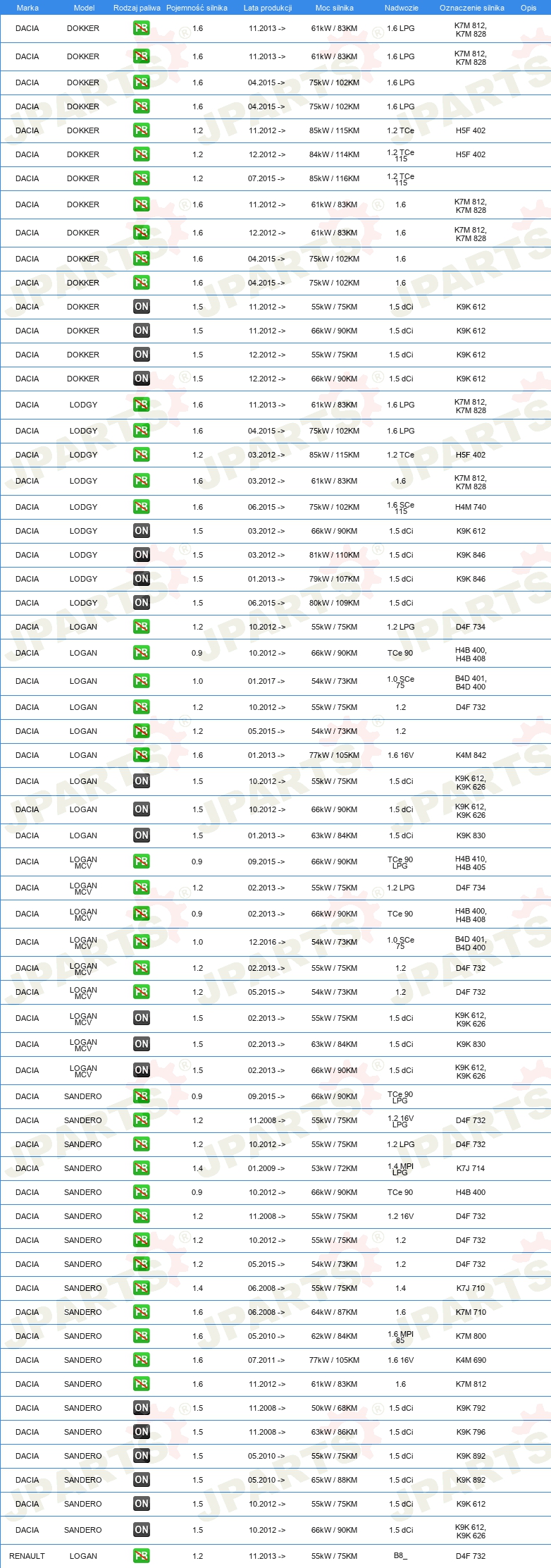Viewport: 551px width, 1568px height.
Task: Click ON diesel icon in SANDERO K9K 792 row
Action: pyautogui.click(x=141, y=1408)
